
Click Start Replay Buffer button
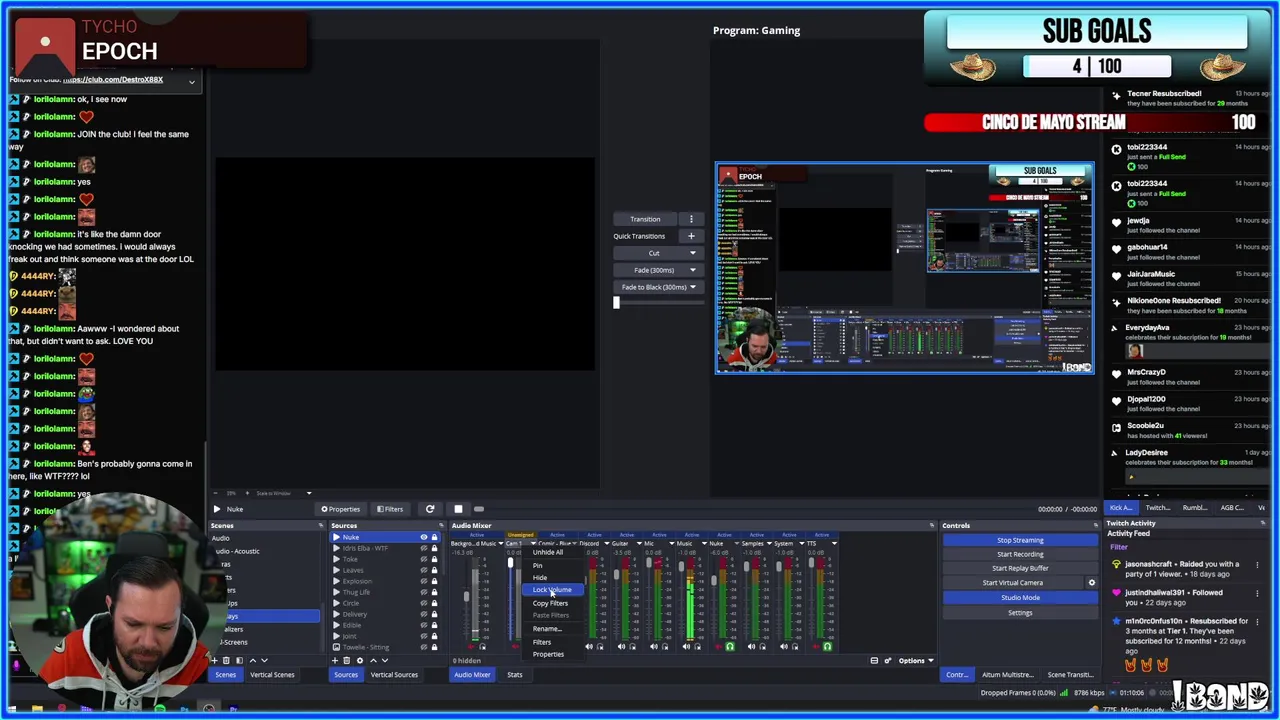point(1020,568)
